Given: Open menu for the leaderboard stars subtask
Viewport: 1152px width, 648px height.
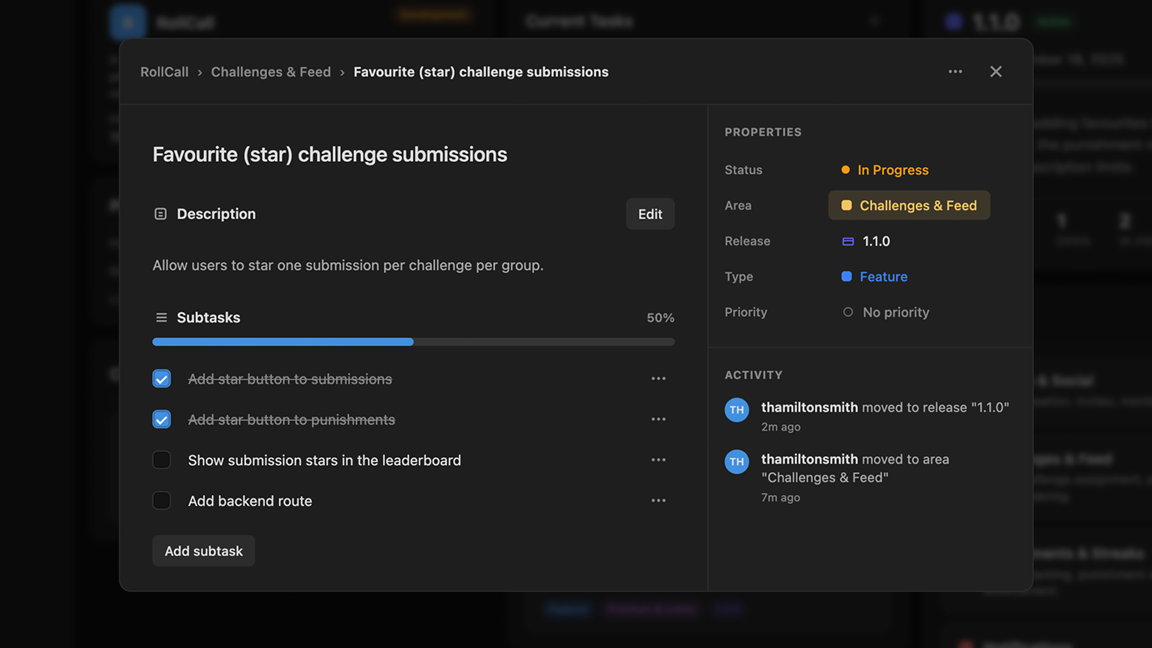Looking at the screenshot, I should pos(658,460).
